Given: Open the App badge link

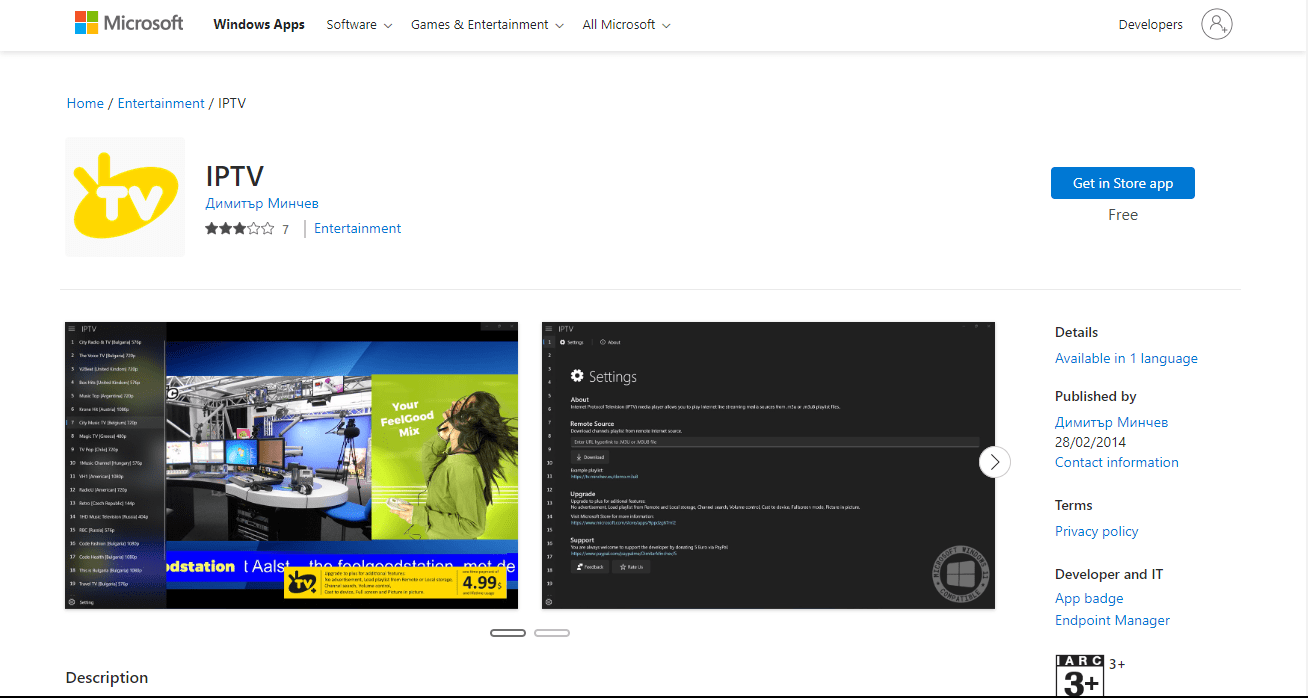Looking at the screenshot, I should point(1089,598).
